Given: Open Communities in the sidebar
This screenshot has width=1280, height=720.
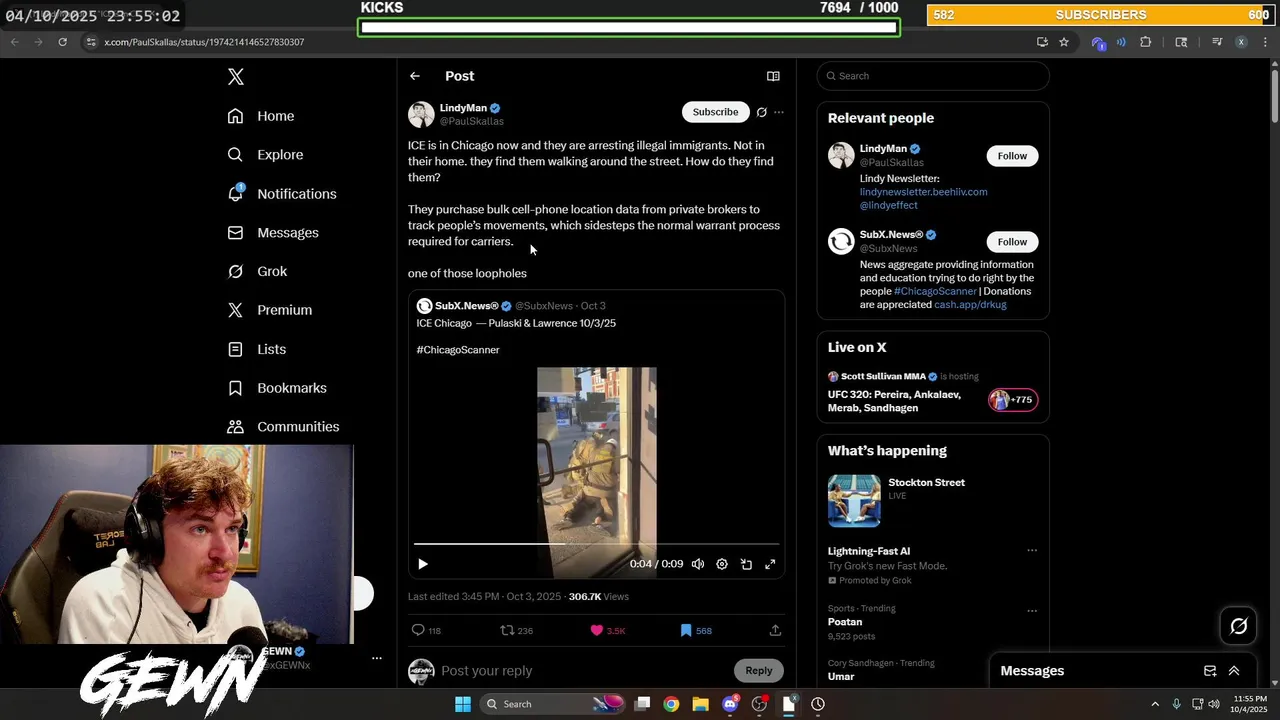Looking at the screenshot, I should coord(283,427).
